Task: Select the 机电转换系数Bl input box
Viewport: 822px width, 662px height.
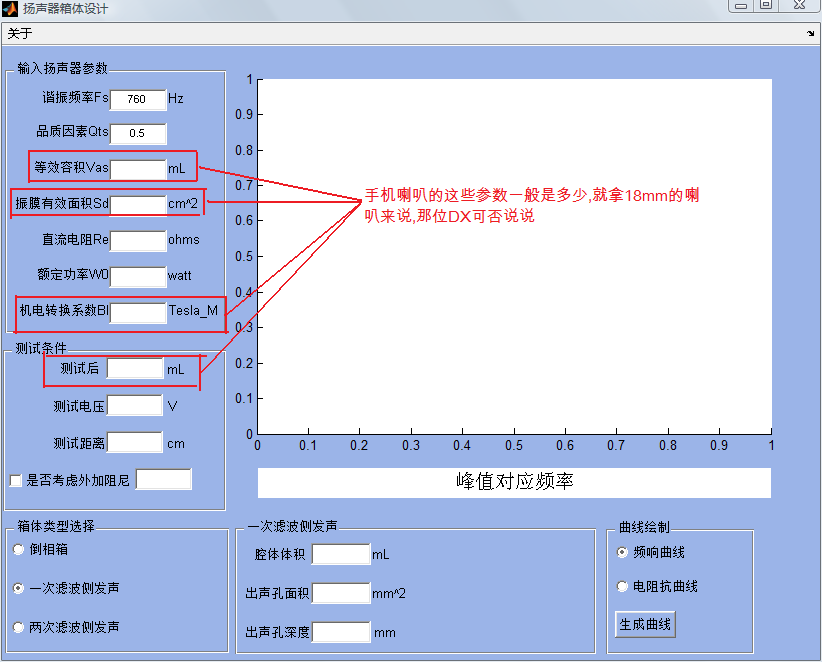Action: pyautogui.click(x=137, y=312)
